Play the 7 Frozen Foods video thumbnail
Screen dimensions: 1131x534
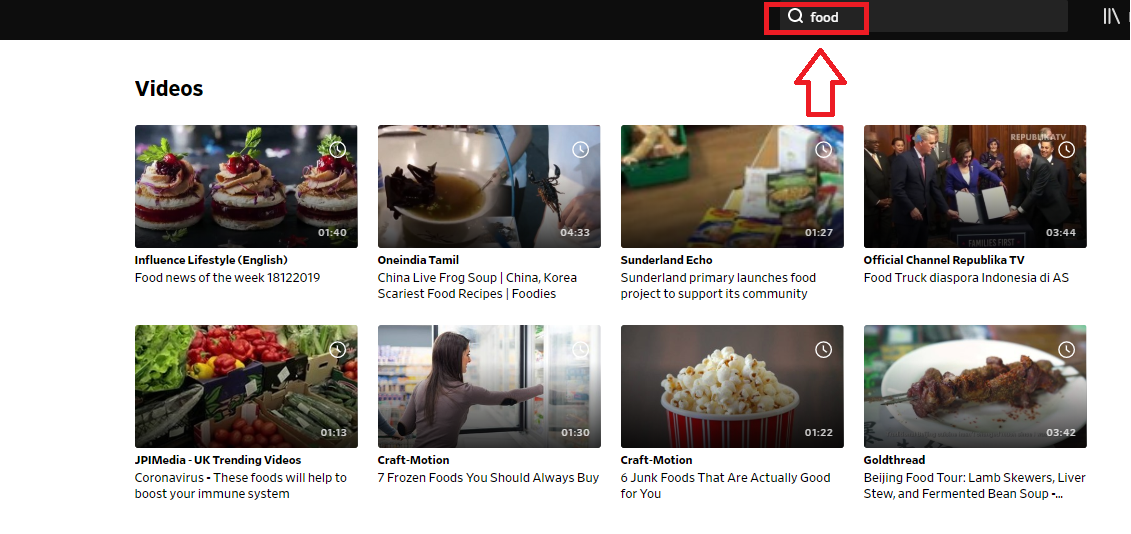[489, 386]
